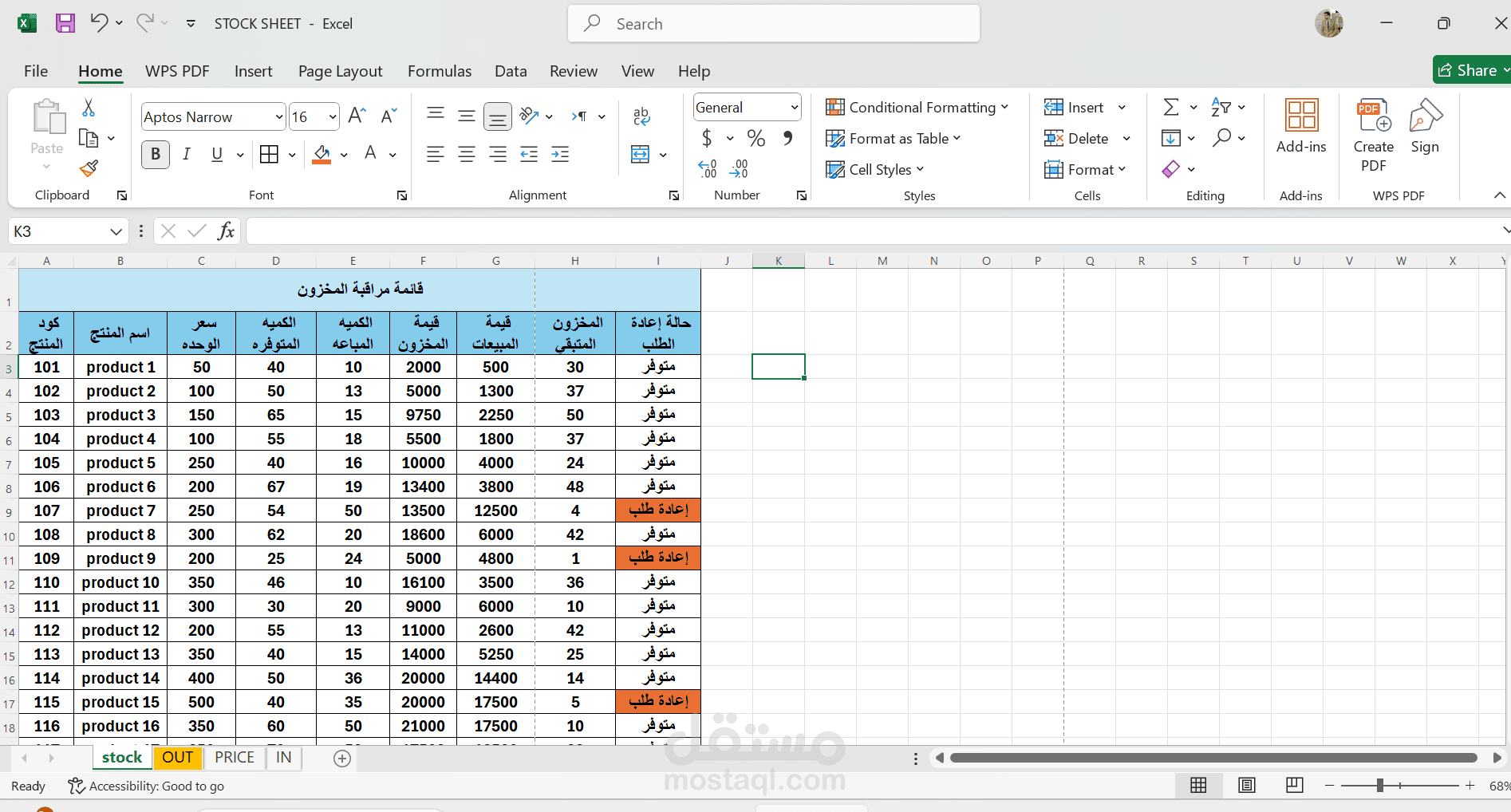Click Create PDF button in WPS PDF group
The height and width of the screenshot is (812, 1511).
(x=1373, y=136)
